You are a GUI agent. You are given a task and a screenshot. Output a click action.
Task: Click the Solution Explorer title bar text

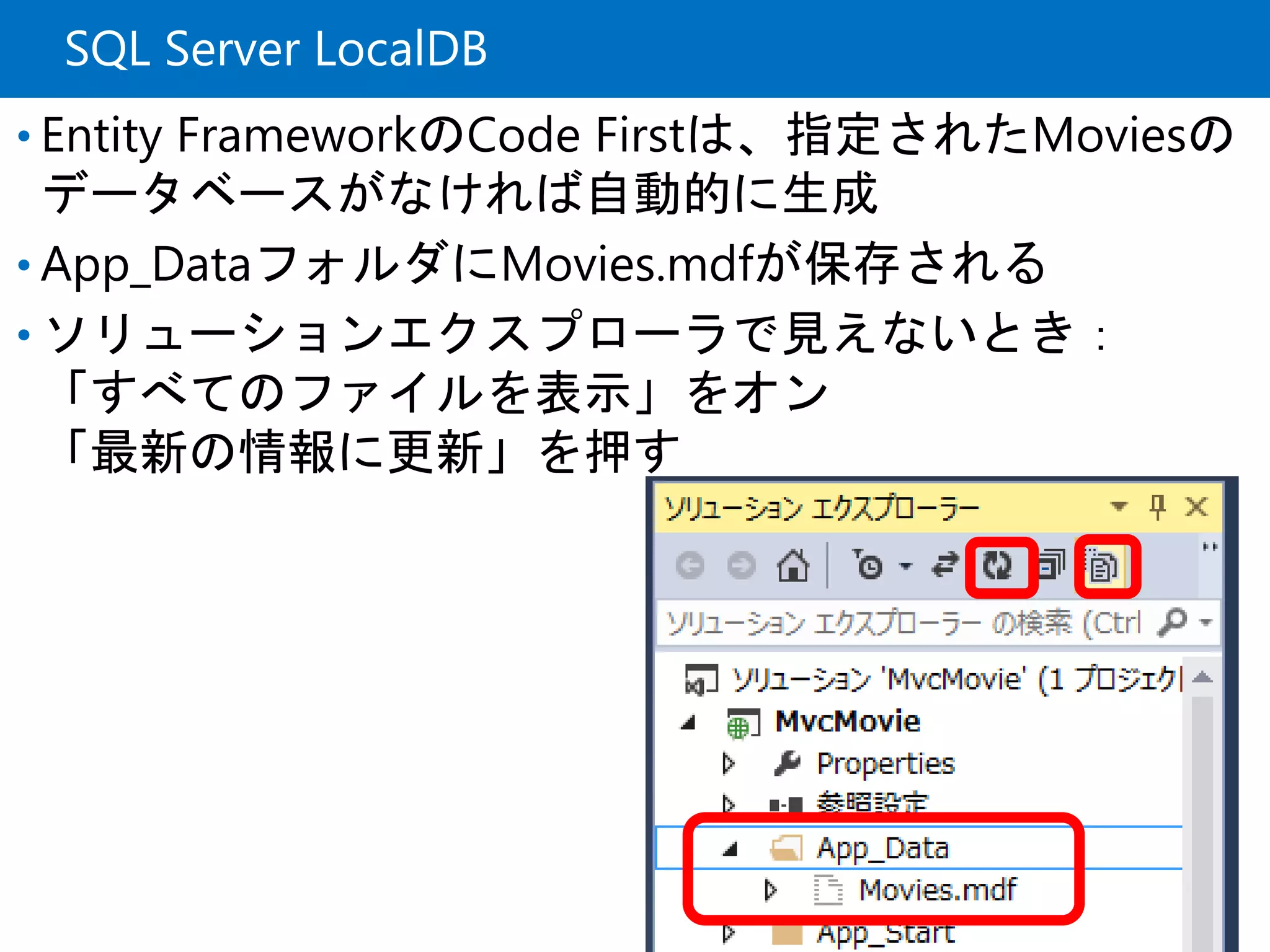click(x=821, y=508)
